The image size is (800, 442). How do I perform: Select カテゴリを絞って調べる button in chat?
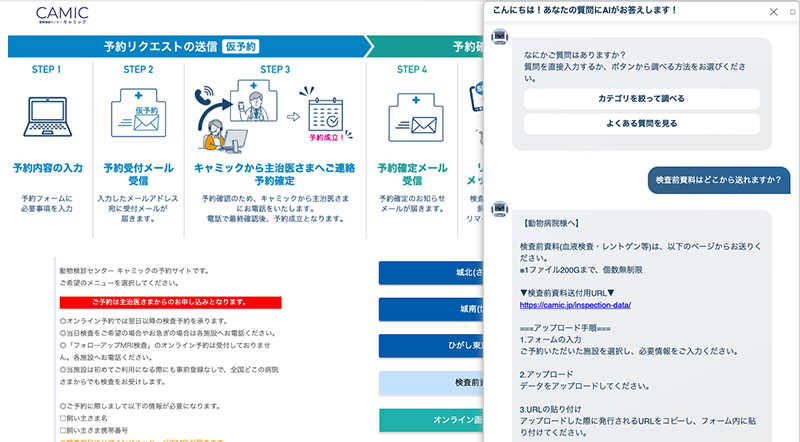pyautogui.click(x=641, y=99)
